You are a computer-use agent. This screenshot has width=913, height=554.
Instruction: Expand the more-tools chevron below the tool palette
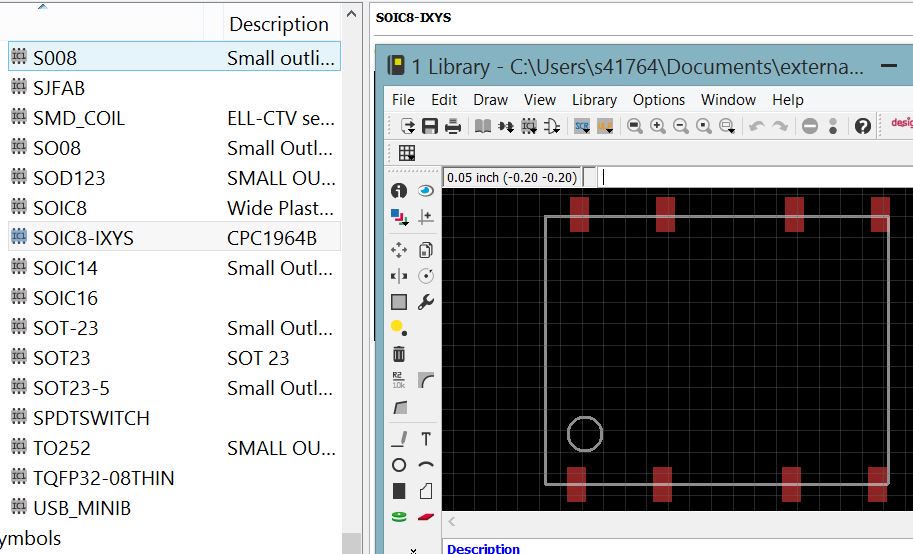point(413,549)
